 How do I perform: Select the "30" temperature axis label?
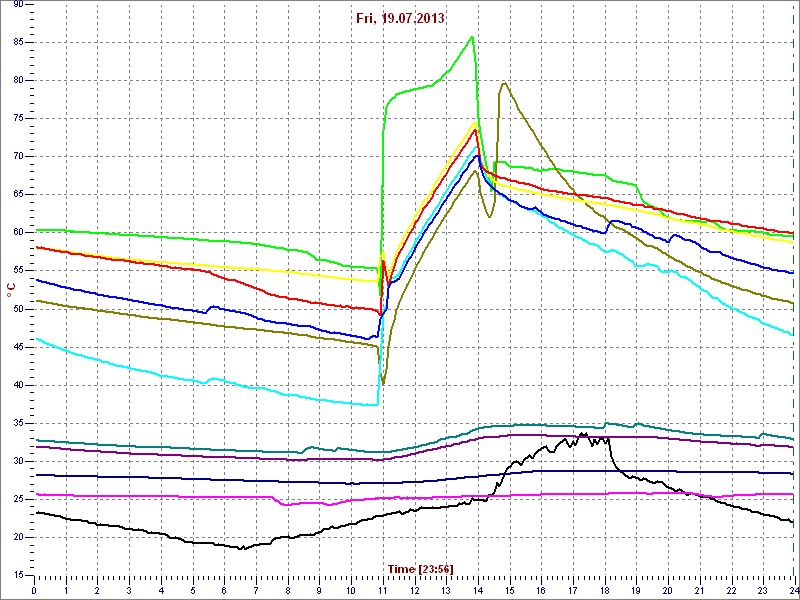(x=18, y=461)
